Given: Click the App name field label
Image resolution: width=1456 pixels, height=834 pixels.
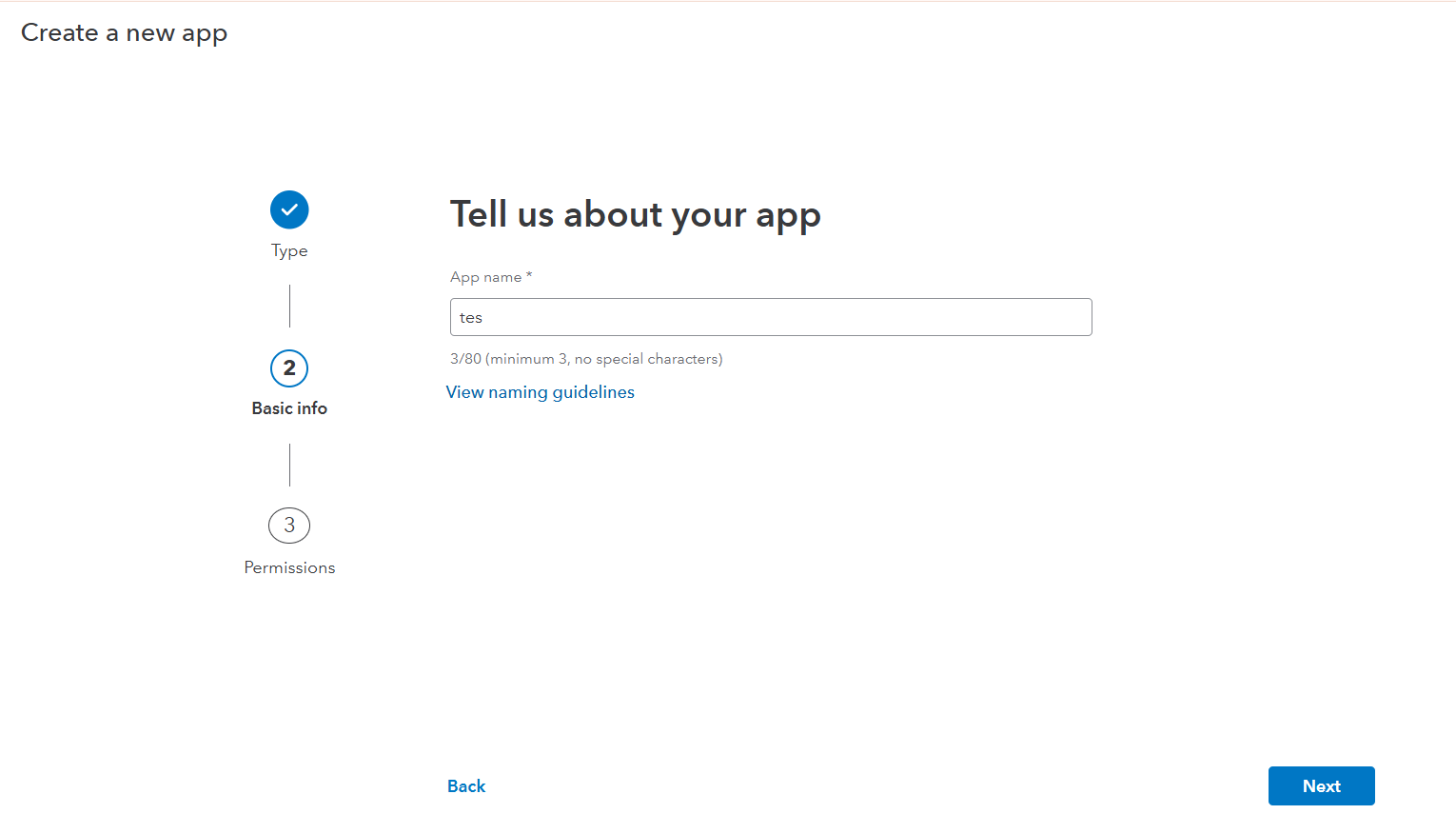Looking at the screenshot, I should [x=485, y=277].
